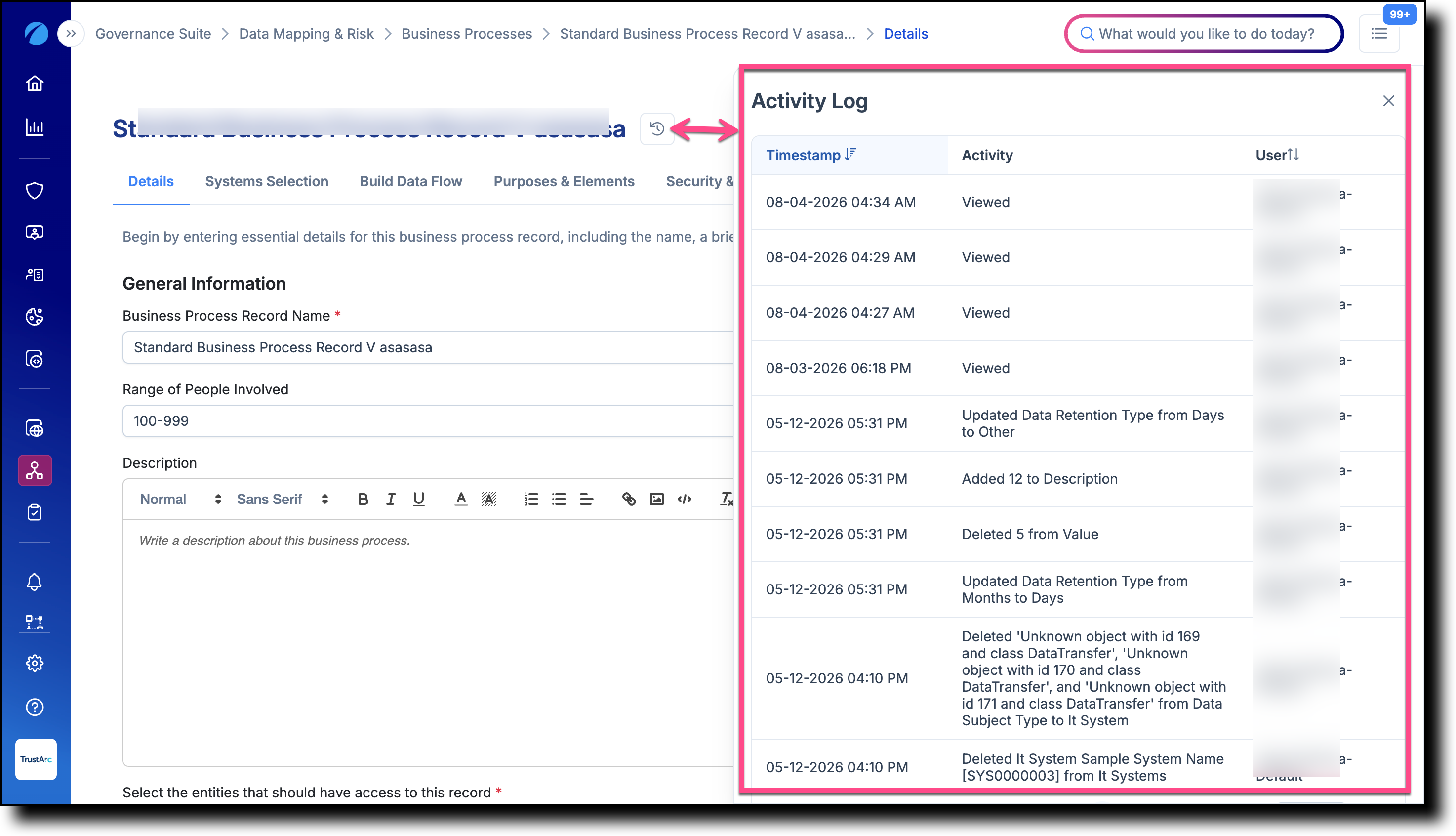Toggle bold formatting in description editor
Image resolution: width=1456 pixels, height=836 pixels.
coord(363,499)
